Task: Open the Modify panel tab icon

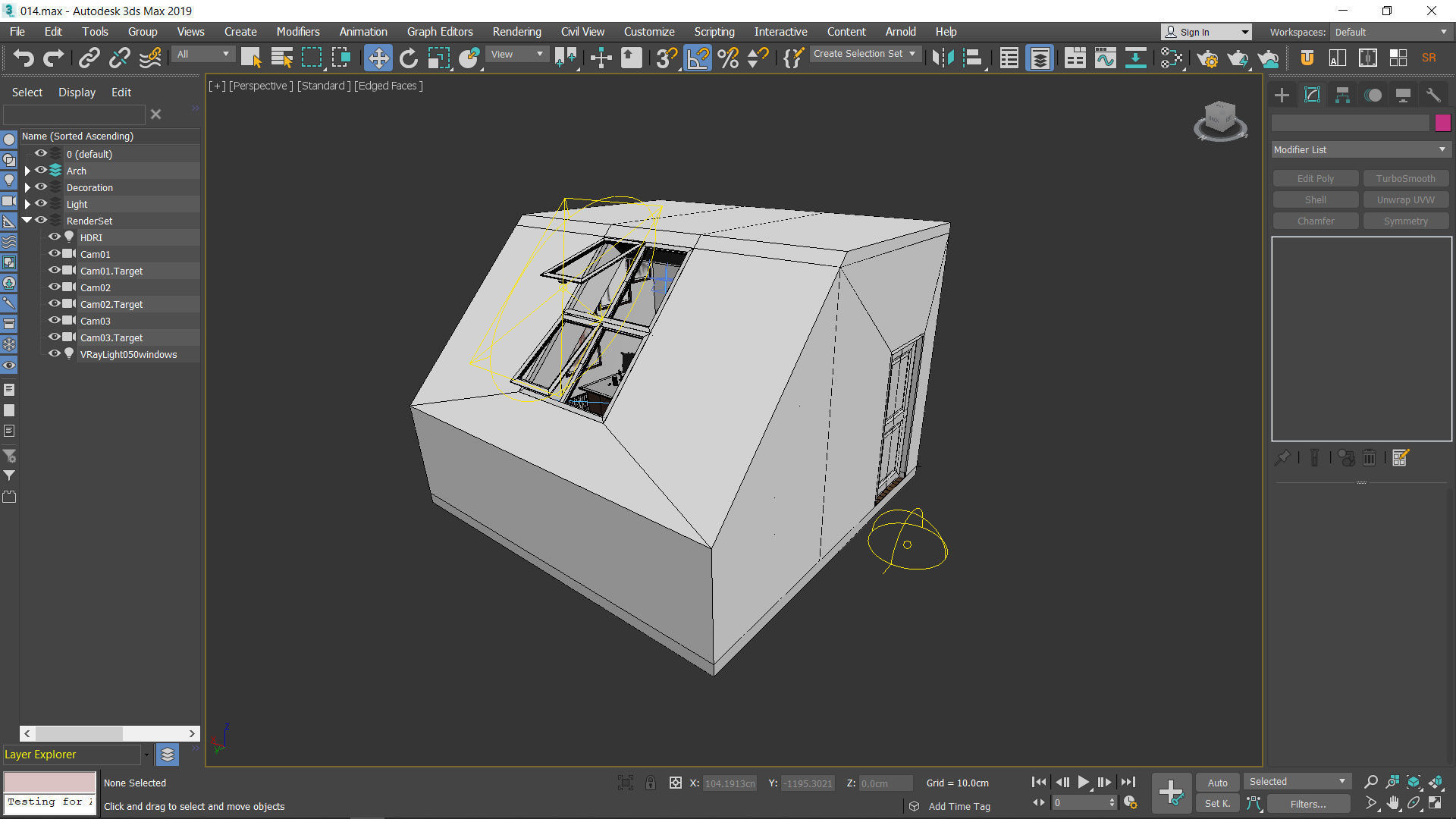Action: [1312, 95]
